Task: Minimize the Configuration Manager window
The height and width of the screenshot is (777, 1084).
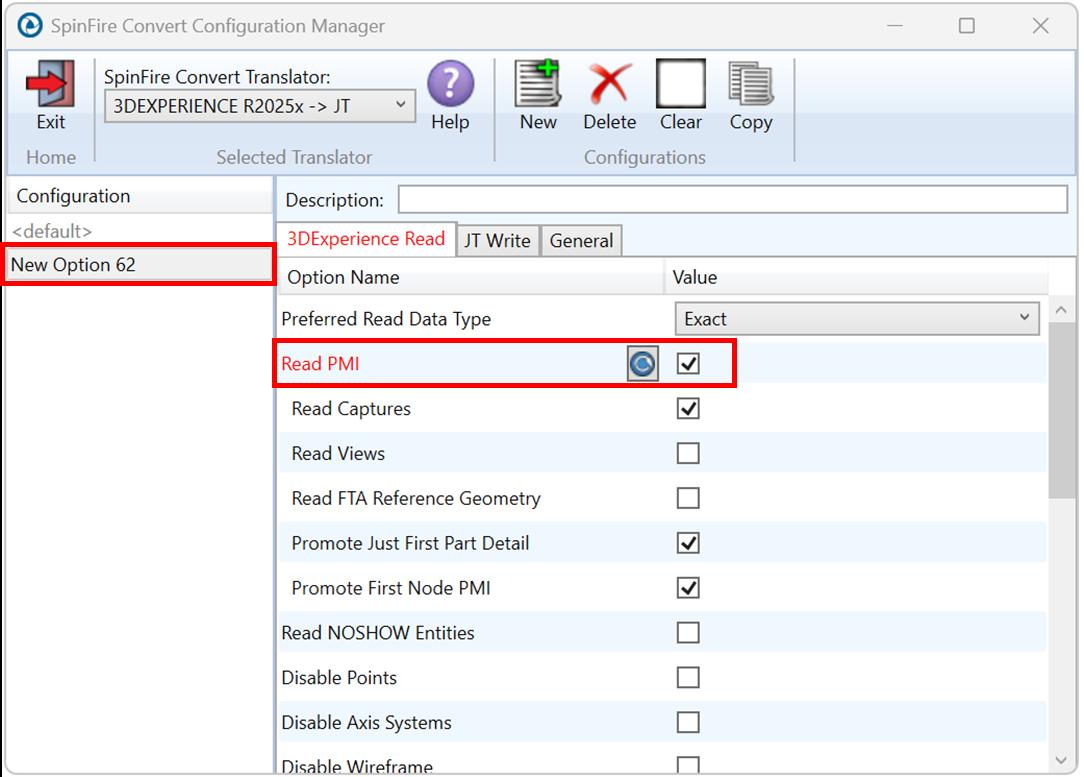Action: coord(895,26)
